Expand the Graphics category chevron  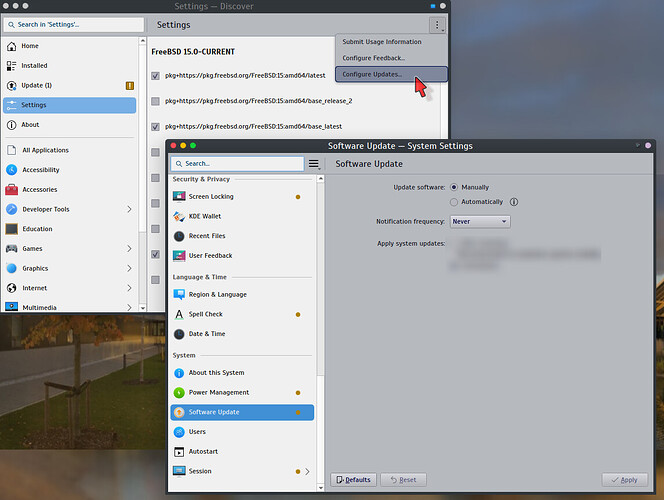pos(129,268)
